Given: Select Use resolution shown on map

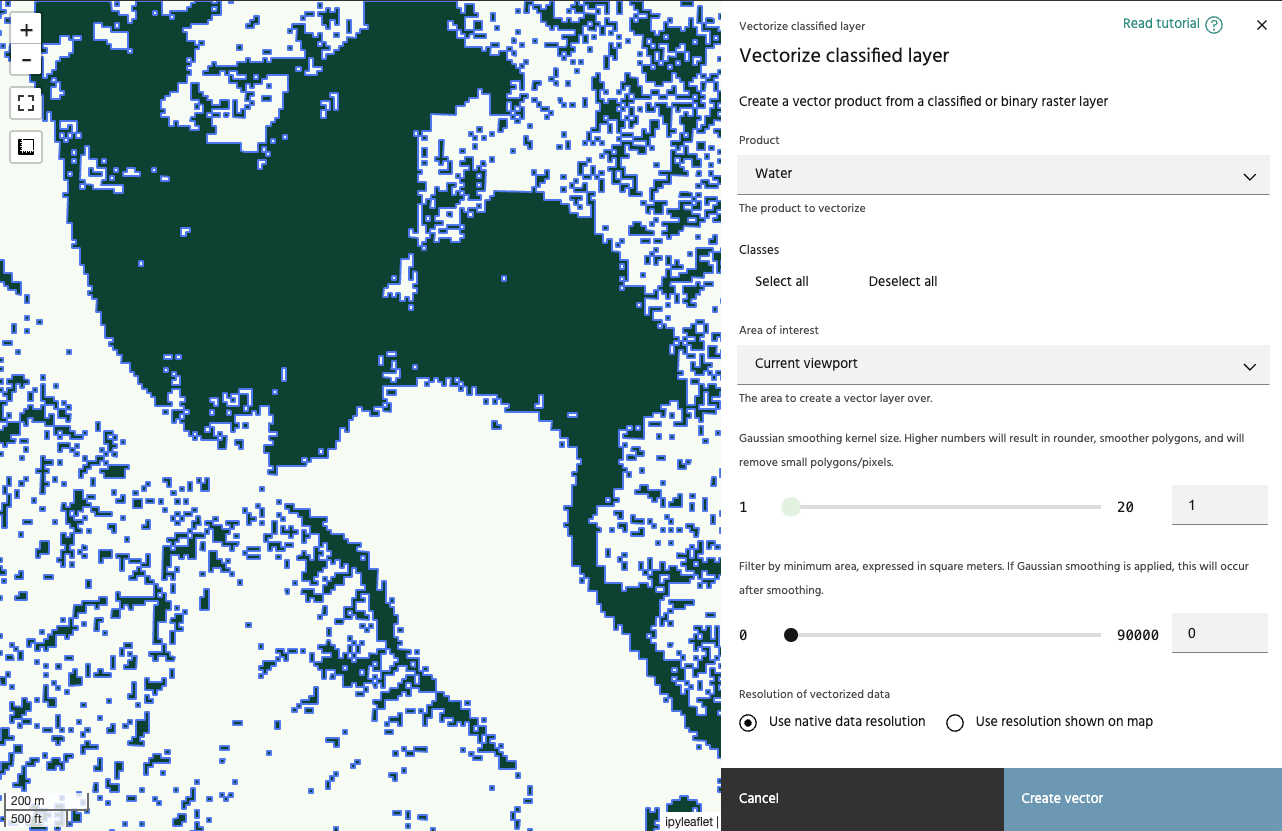Looking at the screenshot, I should click(x=955, y=722).
